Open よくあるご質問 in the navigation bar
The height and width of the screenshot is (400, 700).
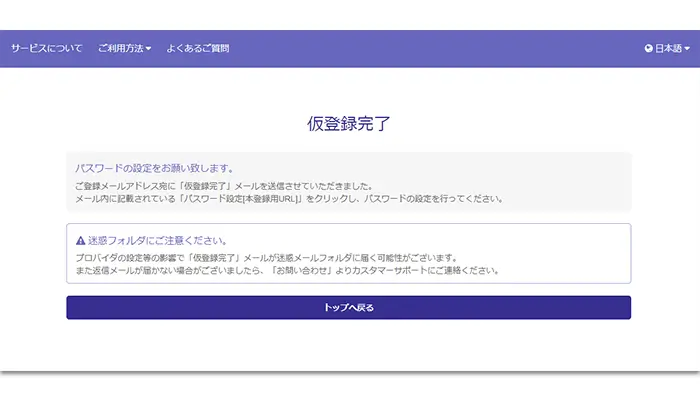(198, 48)
